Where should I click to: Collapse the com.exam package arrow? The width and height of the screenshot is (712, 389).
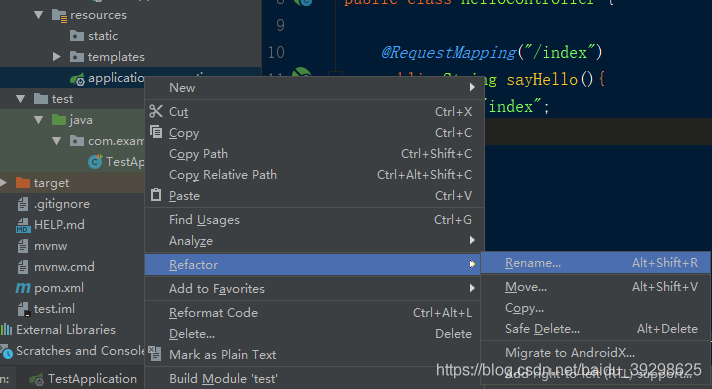pyautogui.click(x=57, y=141)
